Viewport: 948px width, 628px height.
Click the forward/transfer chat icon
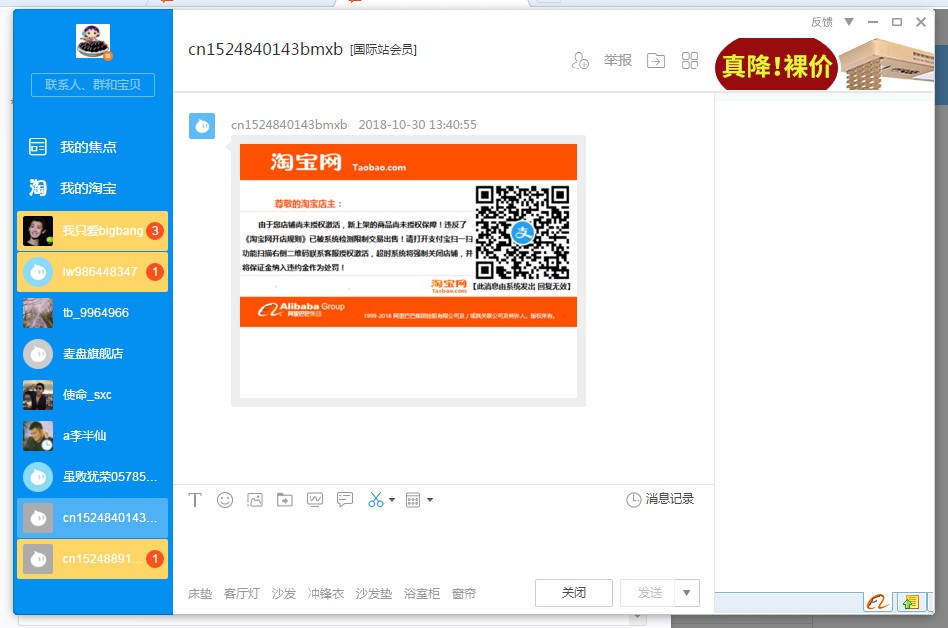coord(656,60)
